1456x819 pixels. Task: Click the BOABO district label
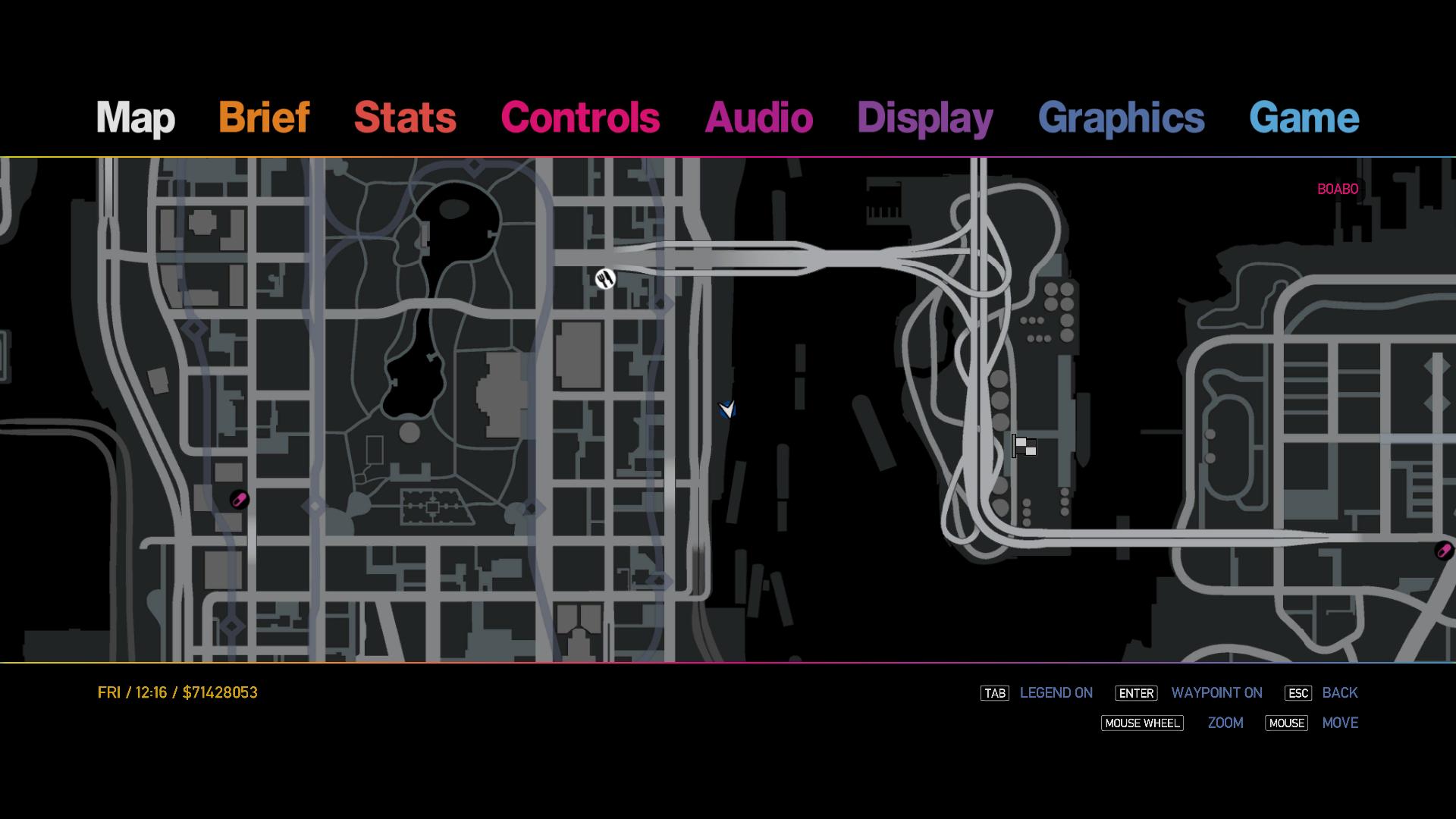pyautogui.click(x=1338, y=189)
